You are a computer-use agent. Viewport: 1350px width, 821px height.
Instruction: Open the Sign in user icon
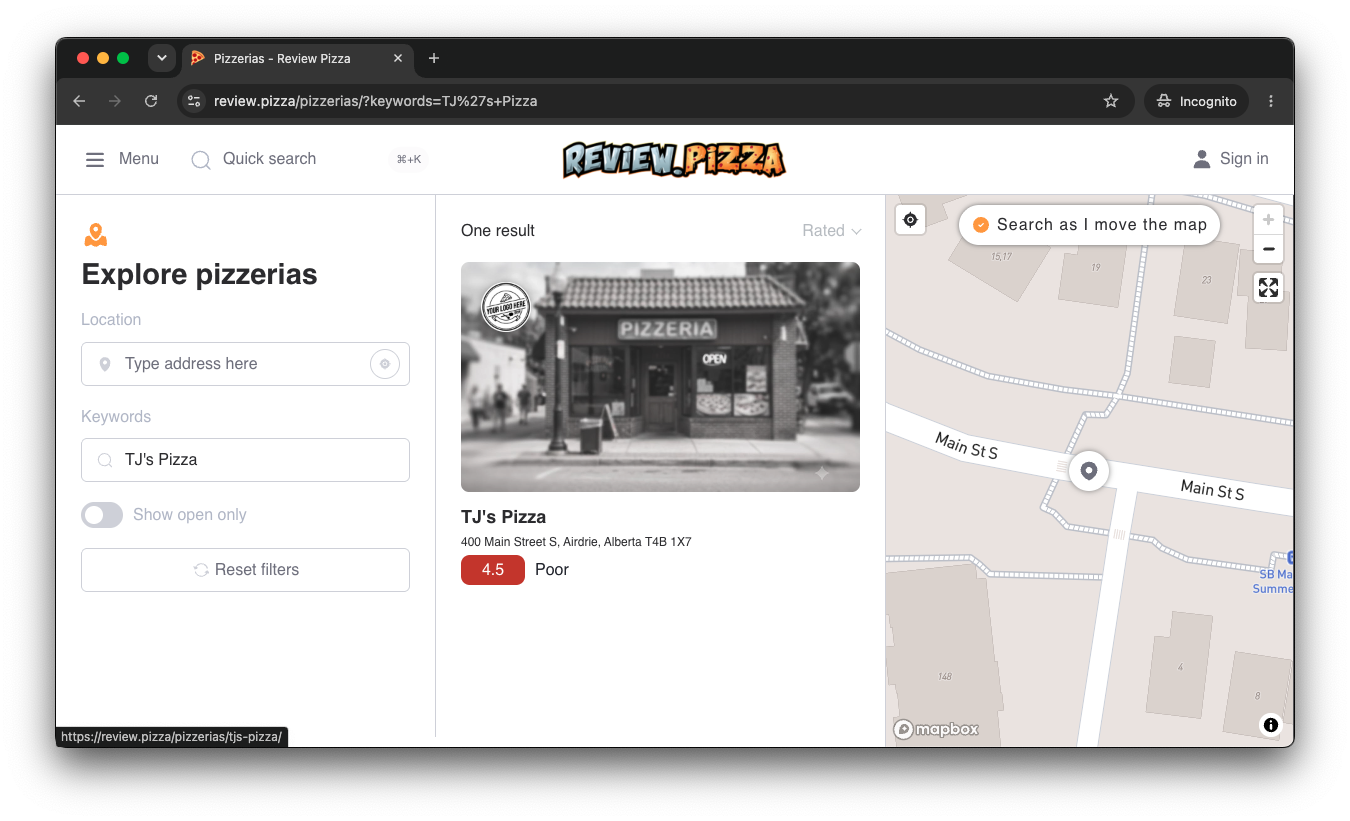pyautogui.click(x=1202, y=159)
